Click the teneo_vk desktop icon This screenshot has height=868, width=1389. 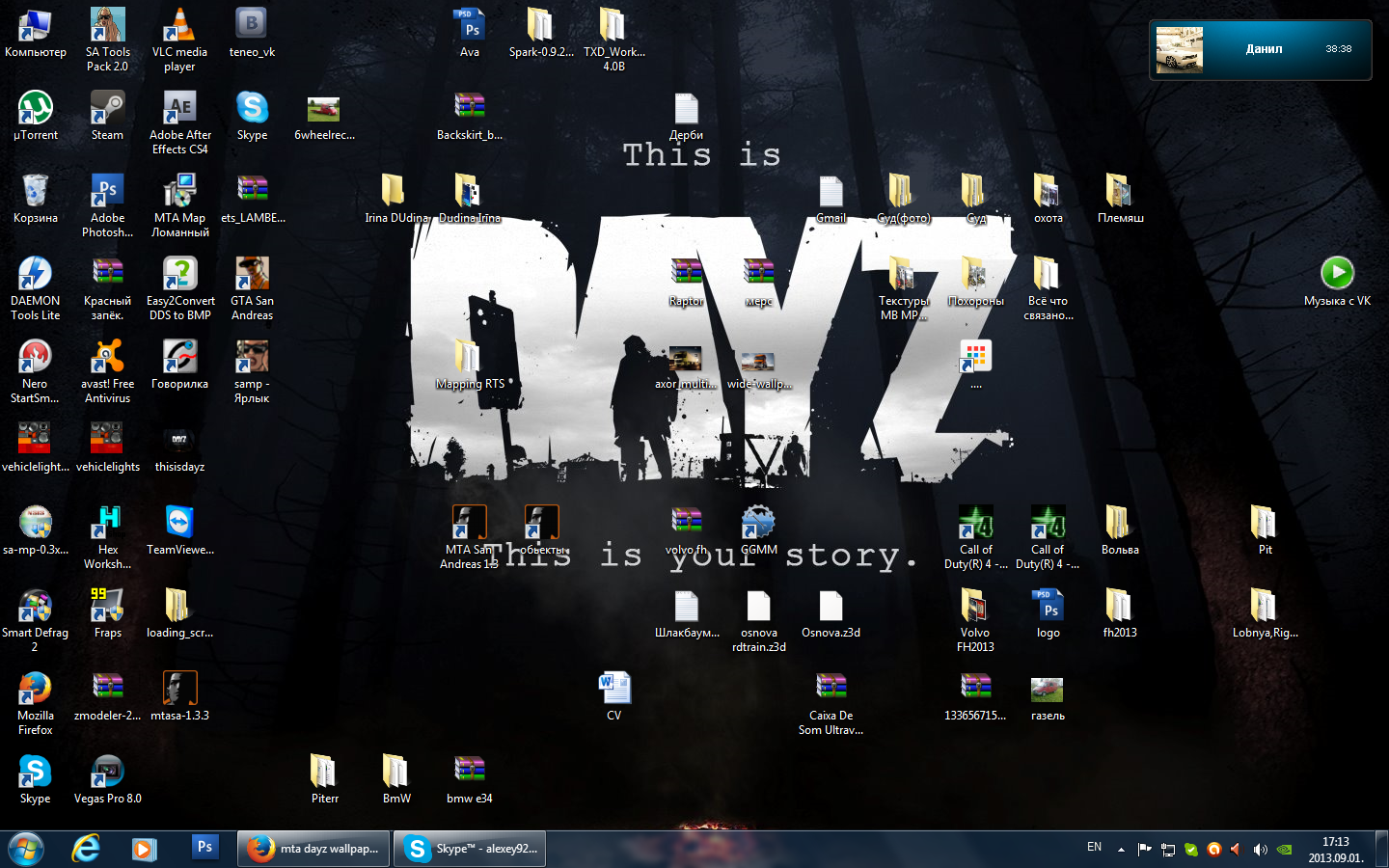coord(252,34)
